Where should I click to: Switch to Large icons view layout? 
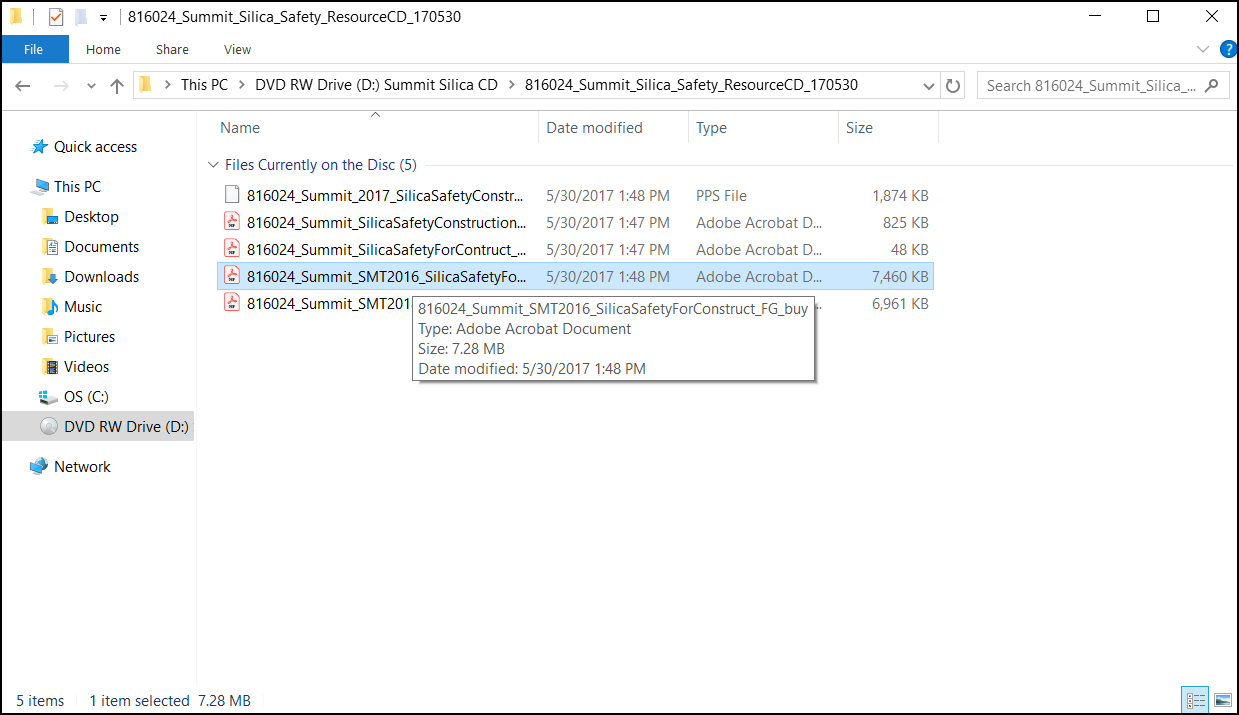pos(1221,700)
